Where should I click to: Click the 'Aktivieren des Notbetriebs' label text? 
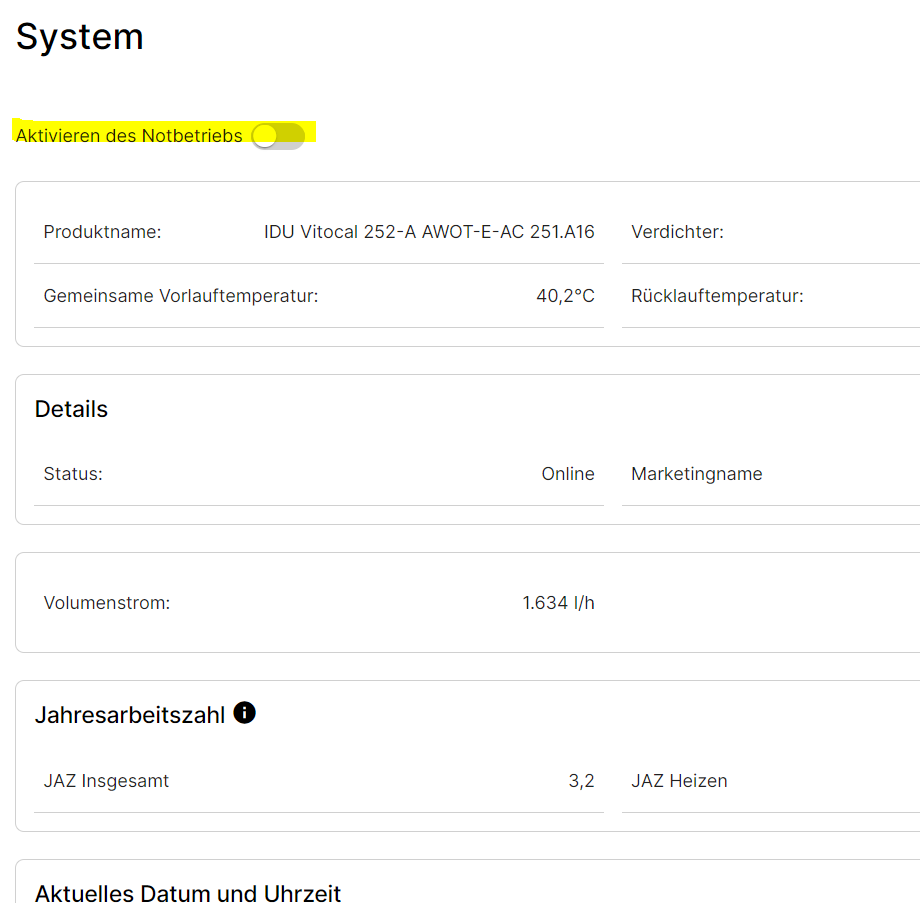[129, 136]
